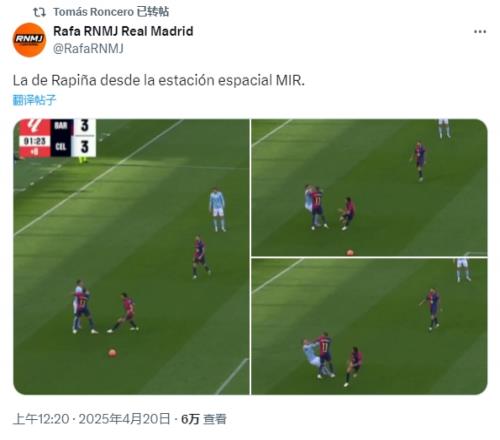Screen dimensions: 500x440
Task: Click the retweet icon above the post
Action: tap(39, 12)
